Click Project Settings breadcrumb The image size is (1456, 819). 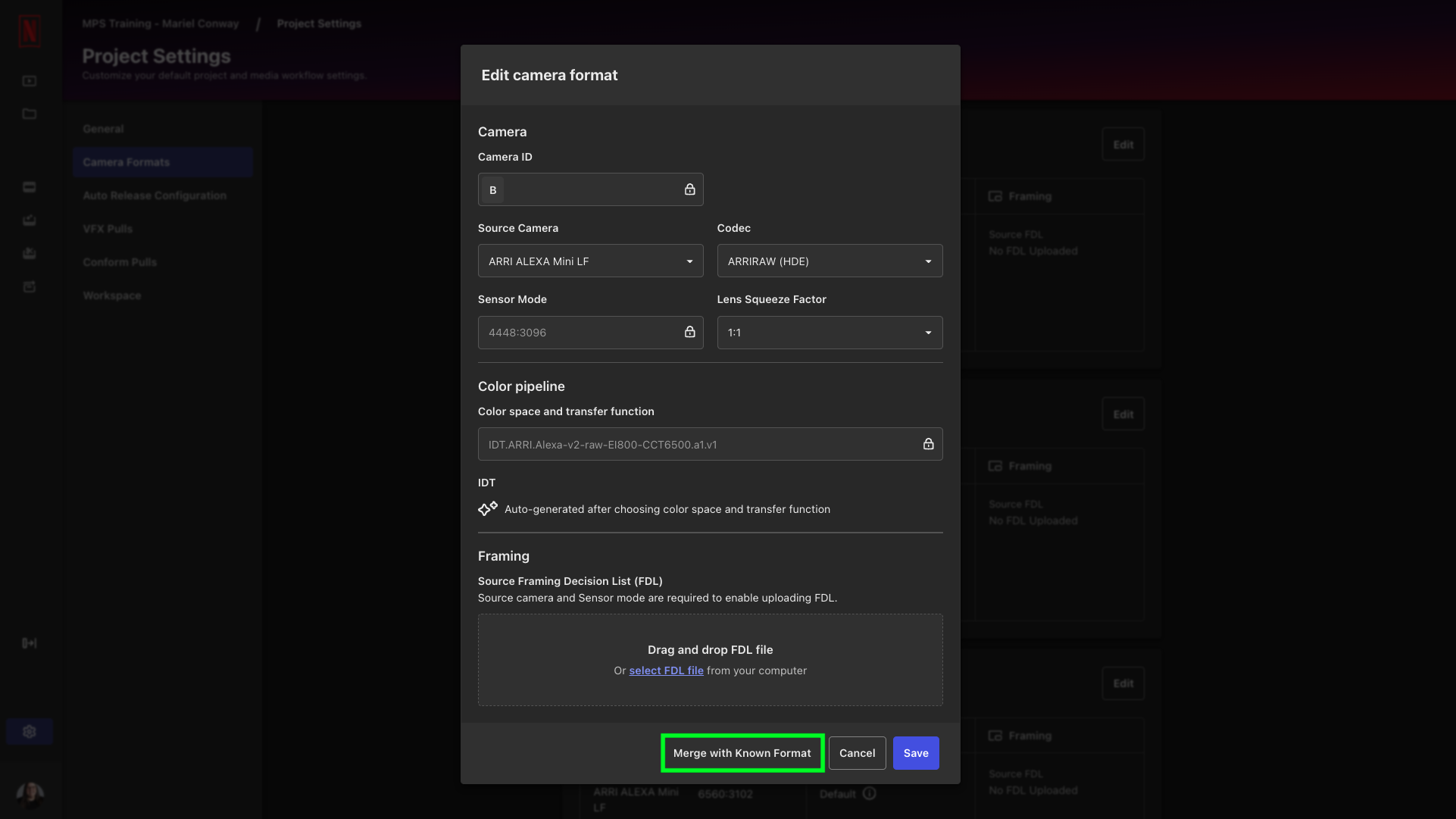(319, 23)
